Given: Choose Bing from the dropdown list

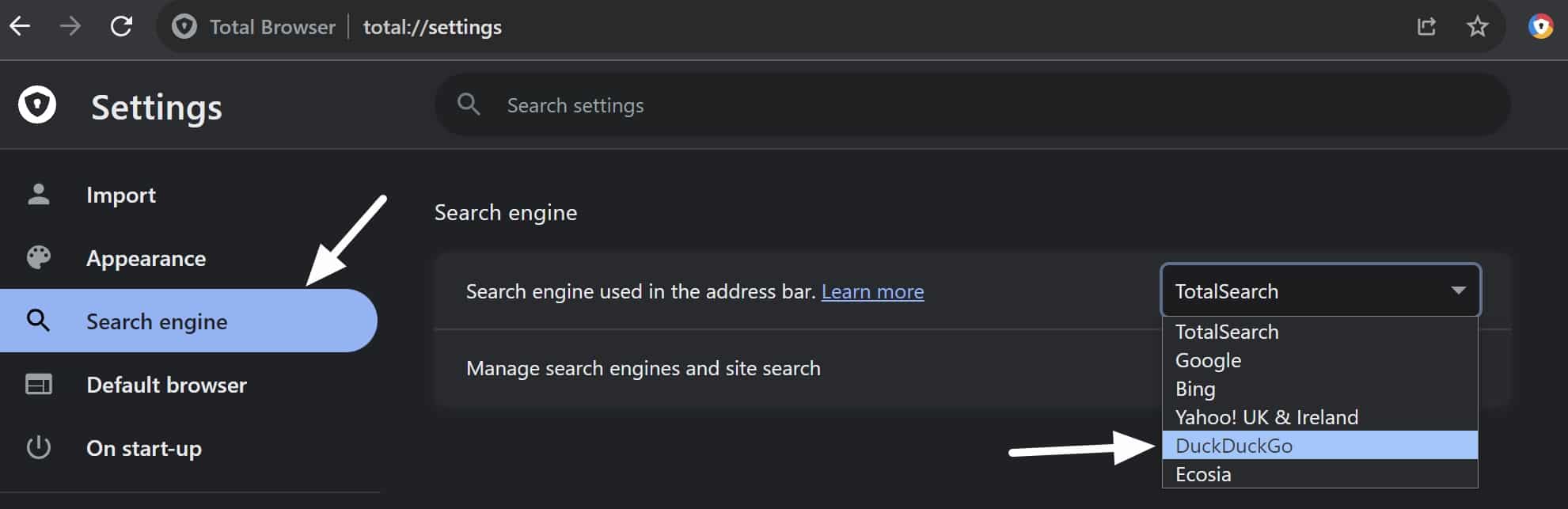Looking at the screenshot, I should tap(1319, 389).
